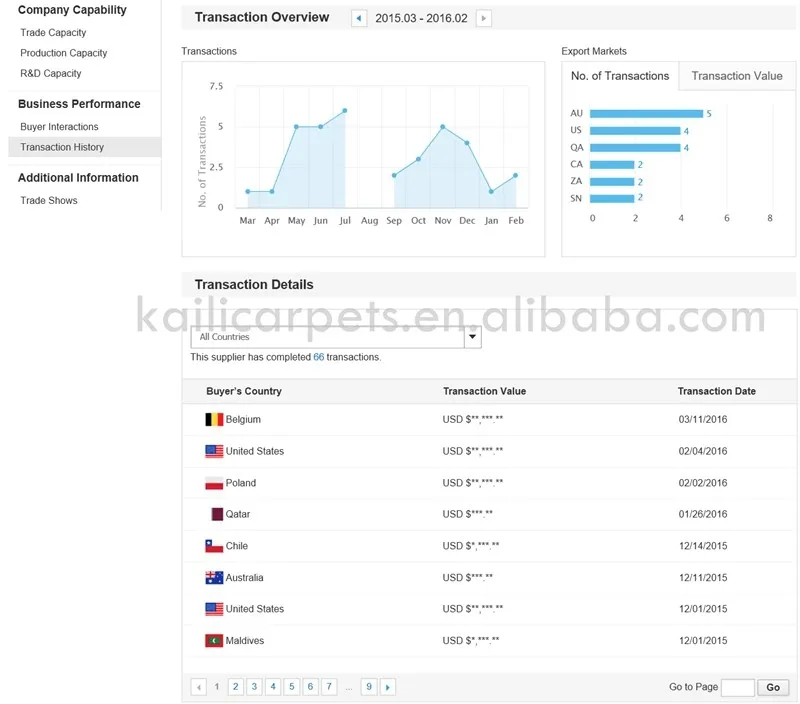
Task: Click the next date range arrow
Action: (484, 18)
